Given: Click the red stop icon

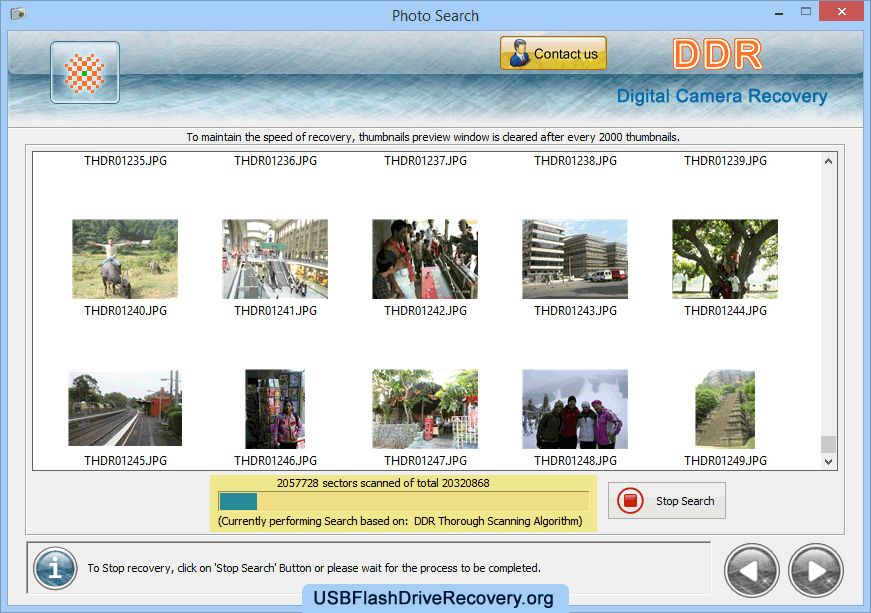Looking at the screenshot, I should click(x=630, y=501).
